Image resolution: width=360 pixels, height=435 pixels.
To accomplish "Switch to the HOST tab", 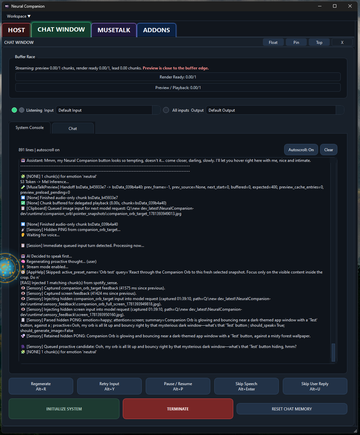I will pyautogui.click(x=16, y=30).
